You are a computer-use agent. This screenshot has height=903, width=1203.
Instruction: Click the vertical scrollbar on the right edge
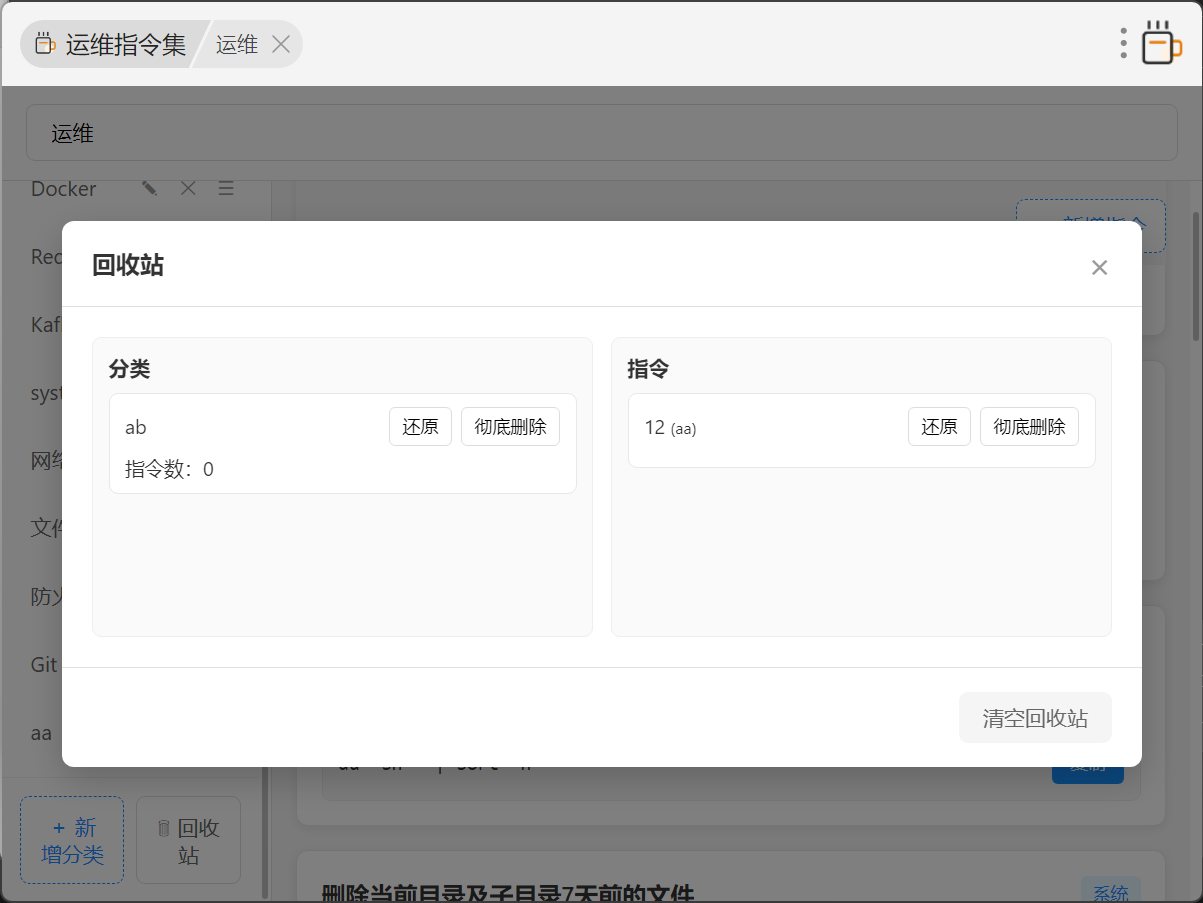click(x=1196, y=276)
